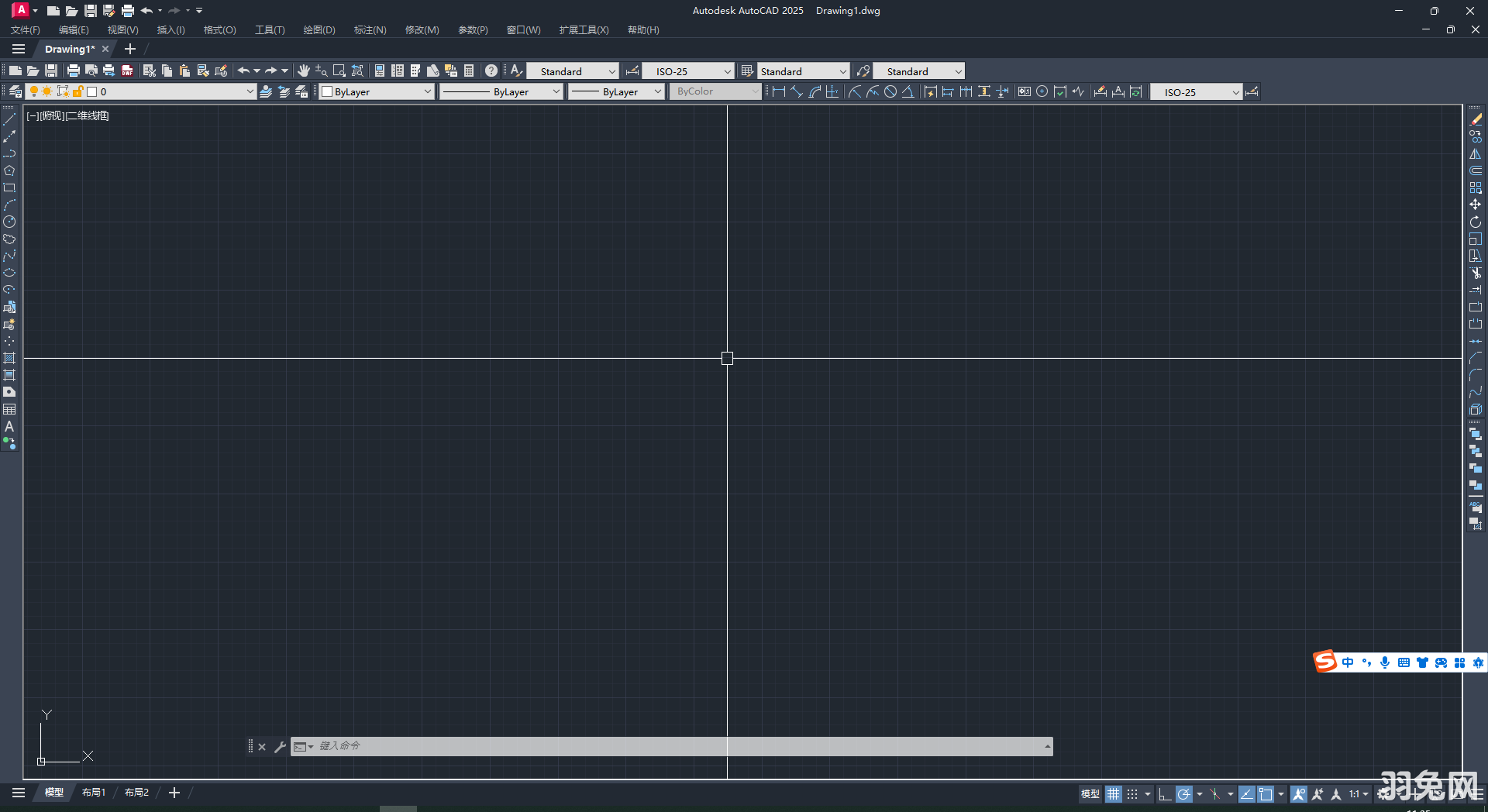Select the Revision Cloud tool
1488x812 pixels.
pos(10,238)
